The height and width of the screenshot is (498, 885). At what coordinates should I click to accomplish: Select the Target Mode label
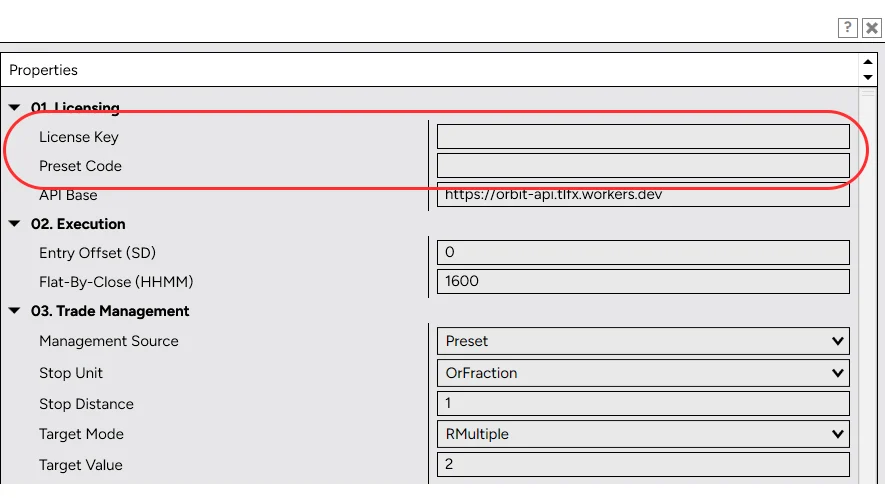[81, 434]
